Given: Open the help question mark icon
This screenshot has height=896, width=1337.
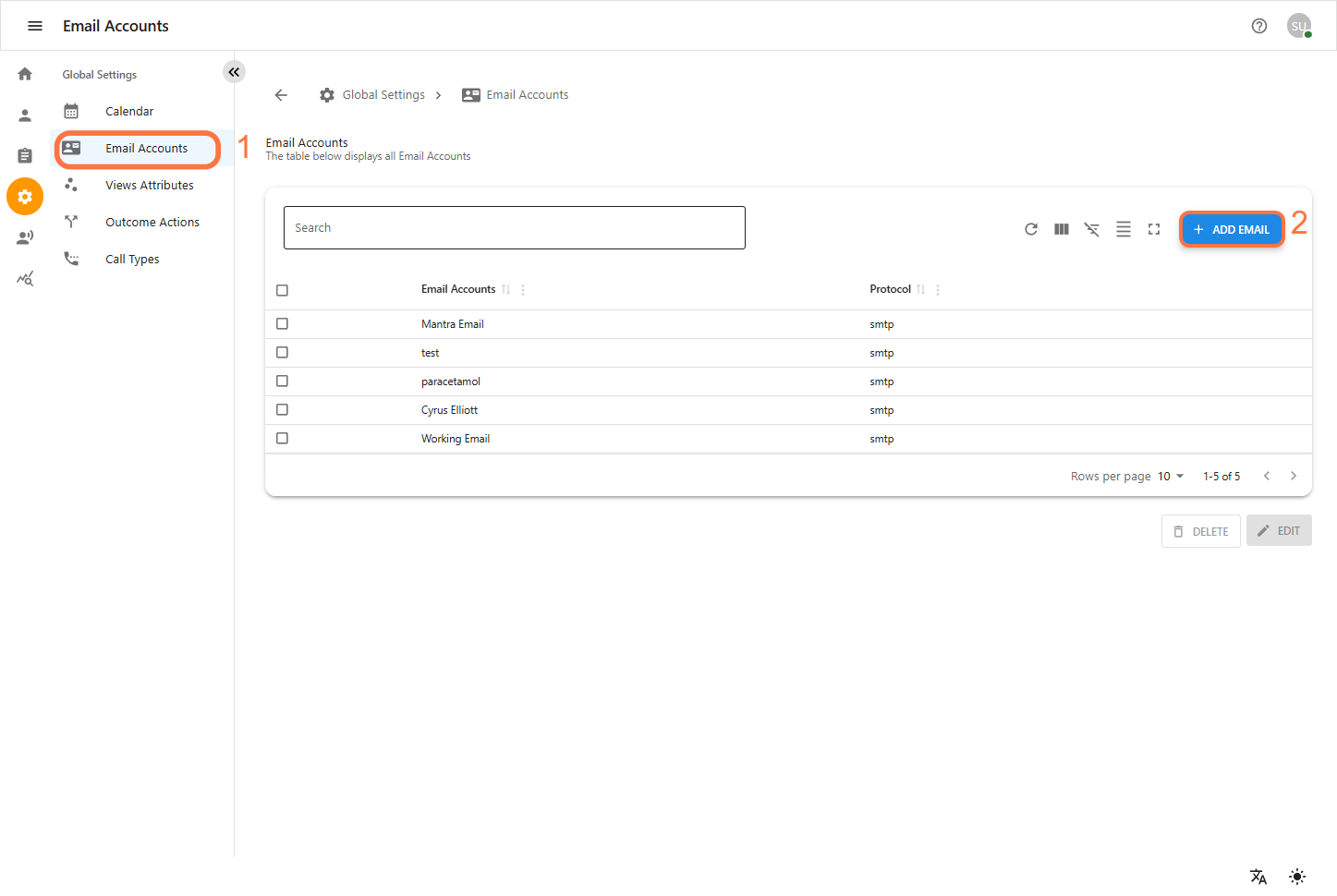Looking at the screenshot, I should 1259,26.
